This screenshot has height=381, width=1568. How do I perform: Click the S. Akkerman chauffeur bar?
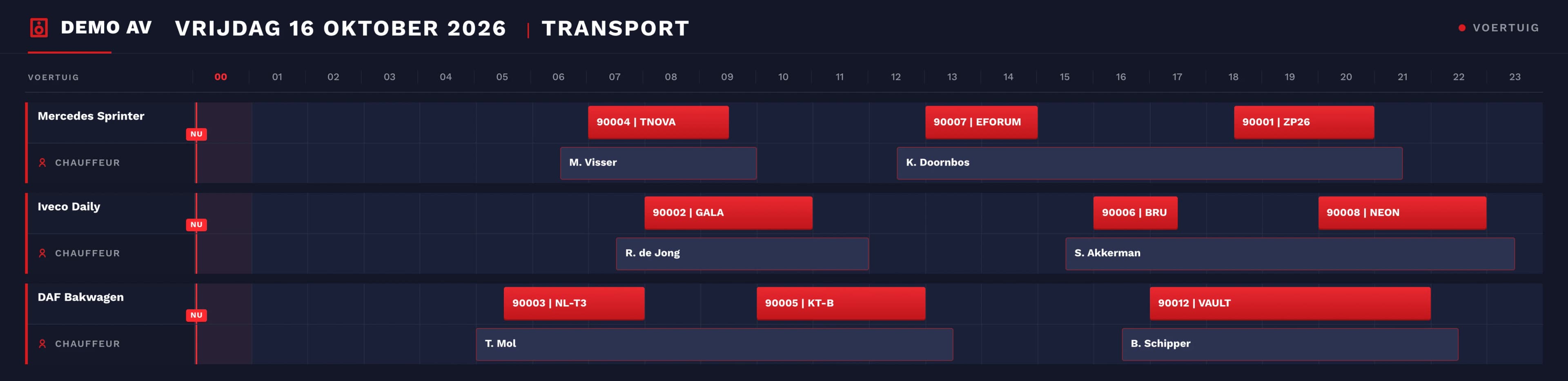(1290, 253)
